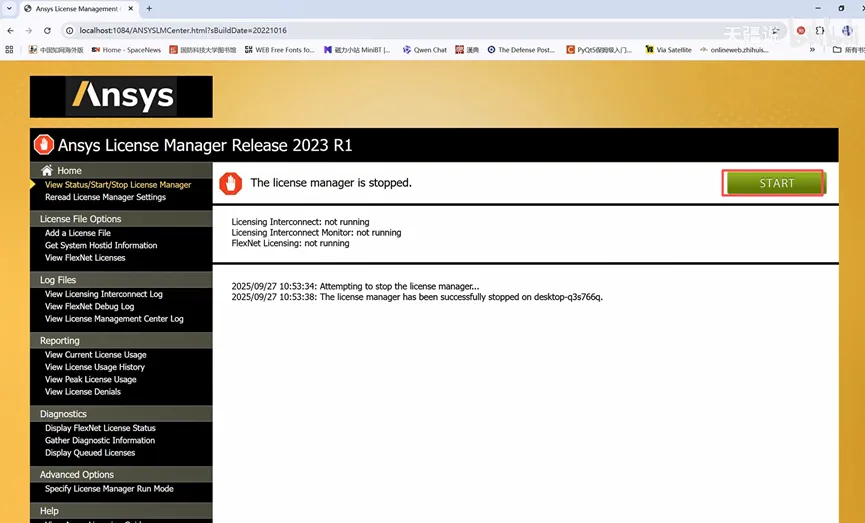This screenshot has height=523, width=865.
Task: Open View License Management Center Log
Action: [x=114, y=319]
